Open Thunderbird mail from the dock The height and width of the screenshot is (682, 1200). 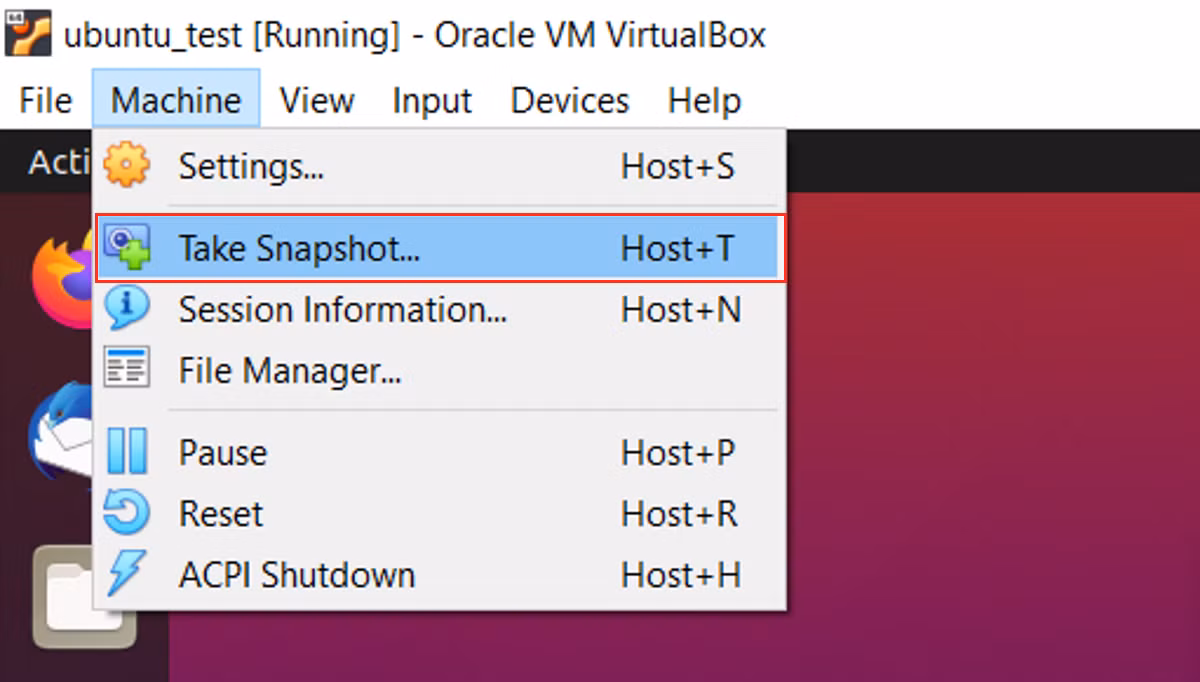[x=62, y=431]
